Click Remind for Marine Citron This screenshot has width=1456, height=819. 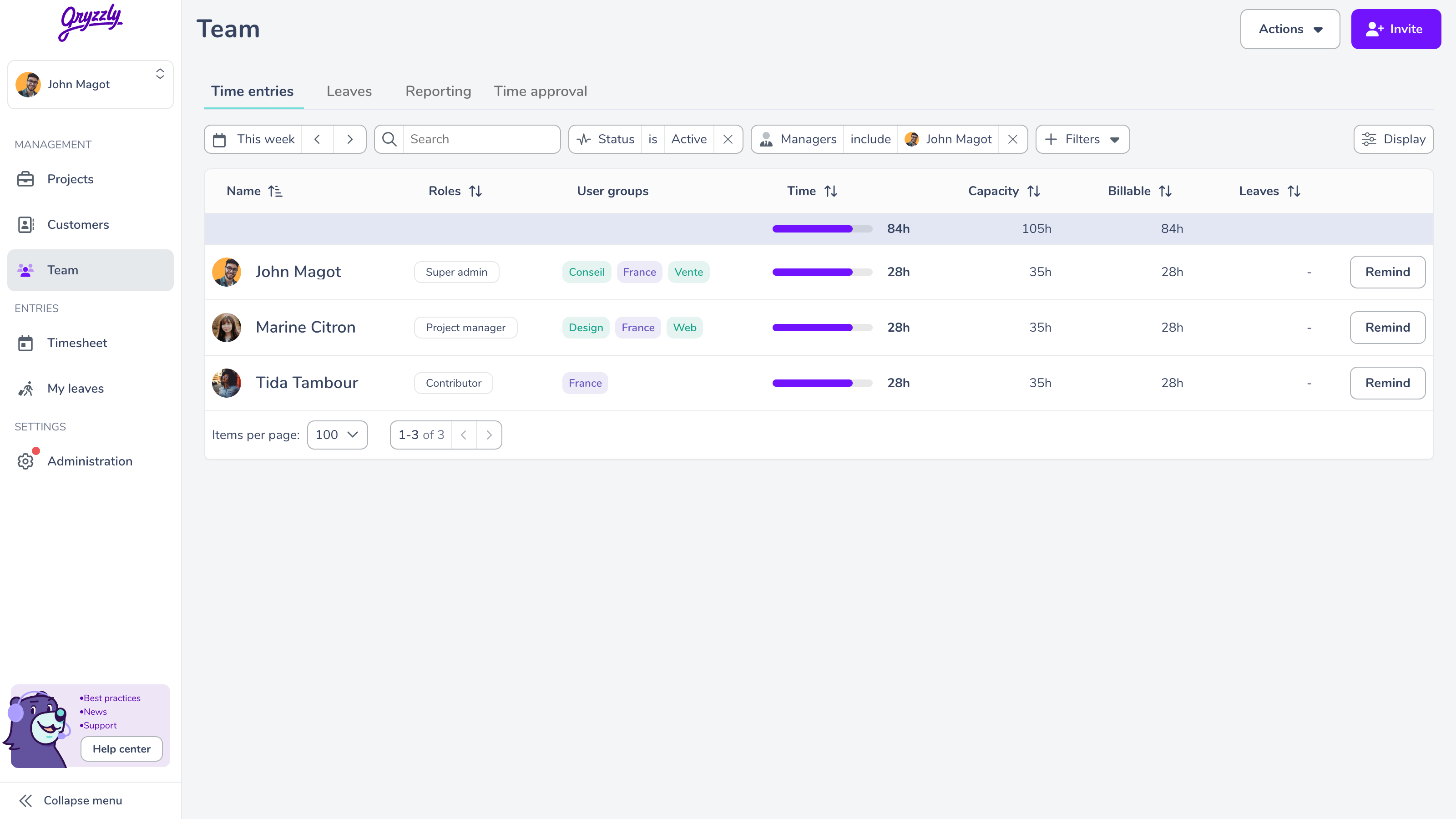(1387, 327)
